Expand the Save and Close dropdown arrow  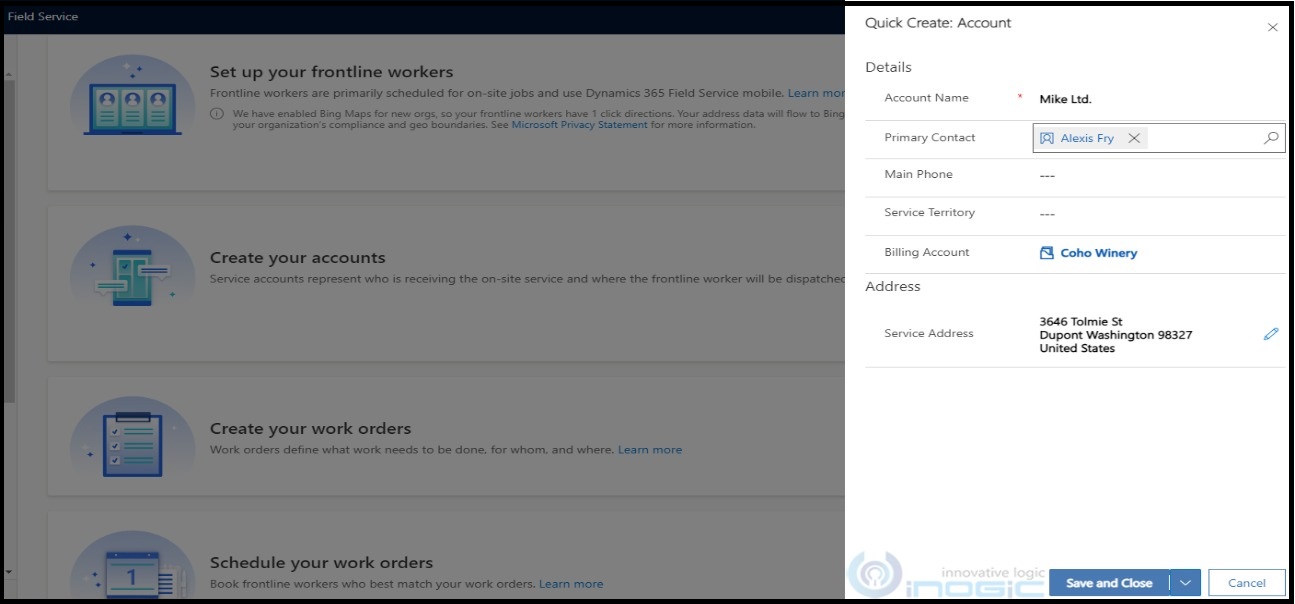1185,583
